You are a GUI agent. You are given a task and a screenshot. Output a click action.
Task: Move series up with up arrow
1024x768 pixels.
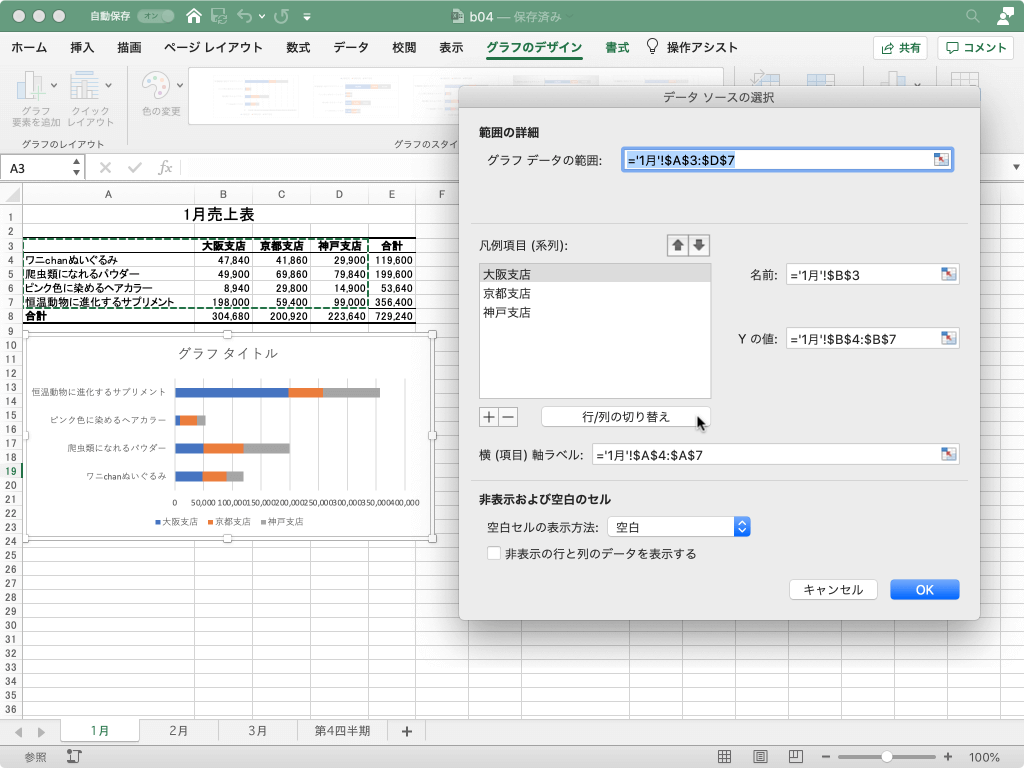(x=677, y=246)
